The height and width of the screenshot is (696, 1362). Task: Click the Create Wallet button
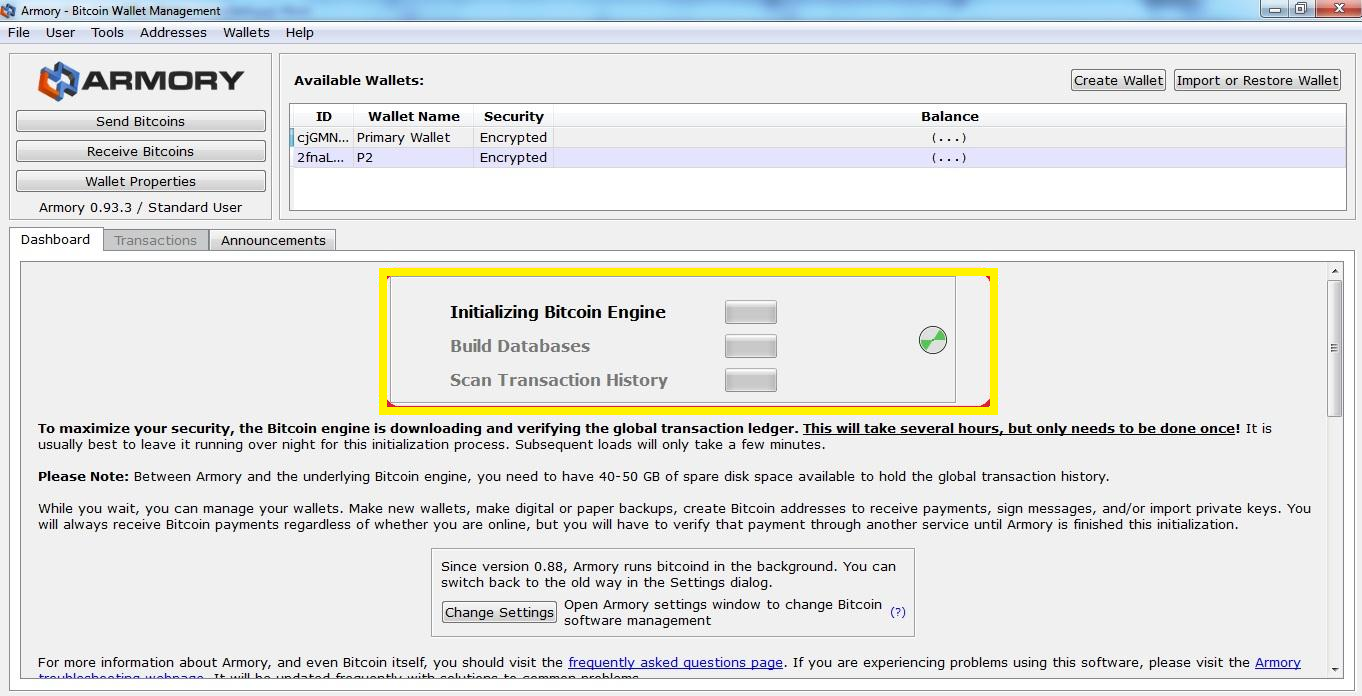tap(1118, 80)
